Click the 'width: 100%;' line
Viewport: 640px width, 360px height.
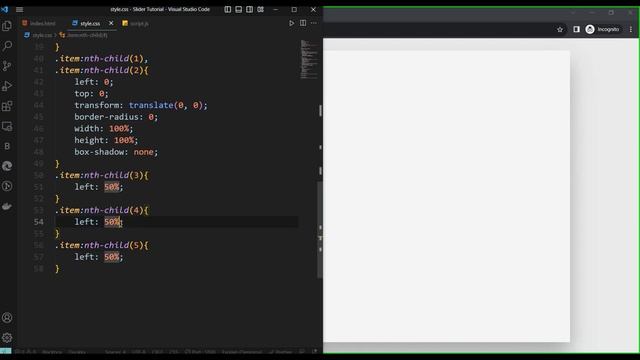coord(104,129)
